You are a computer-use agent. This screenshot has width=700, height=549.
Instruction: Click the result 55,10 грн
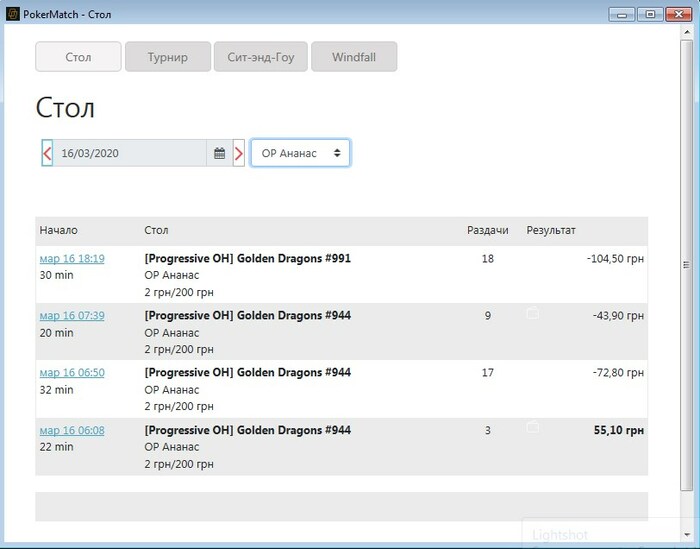coord(619,430)
